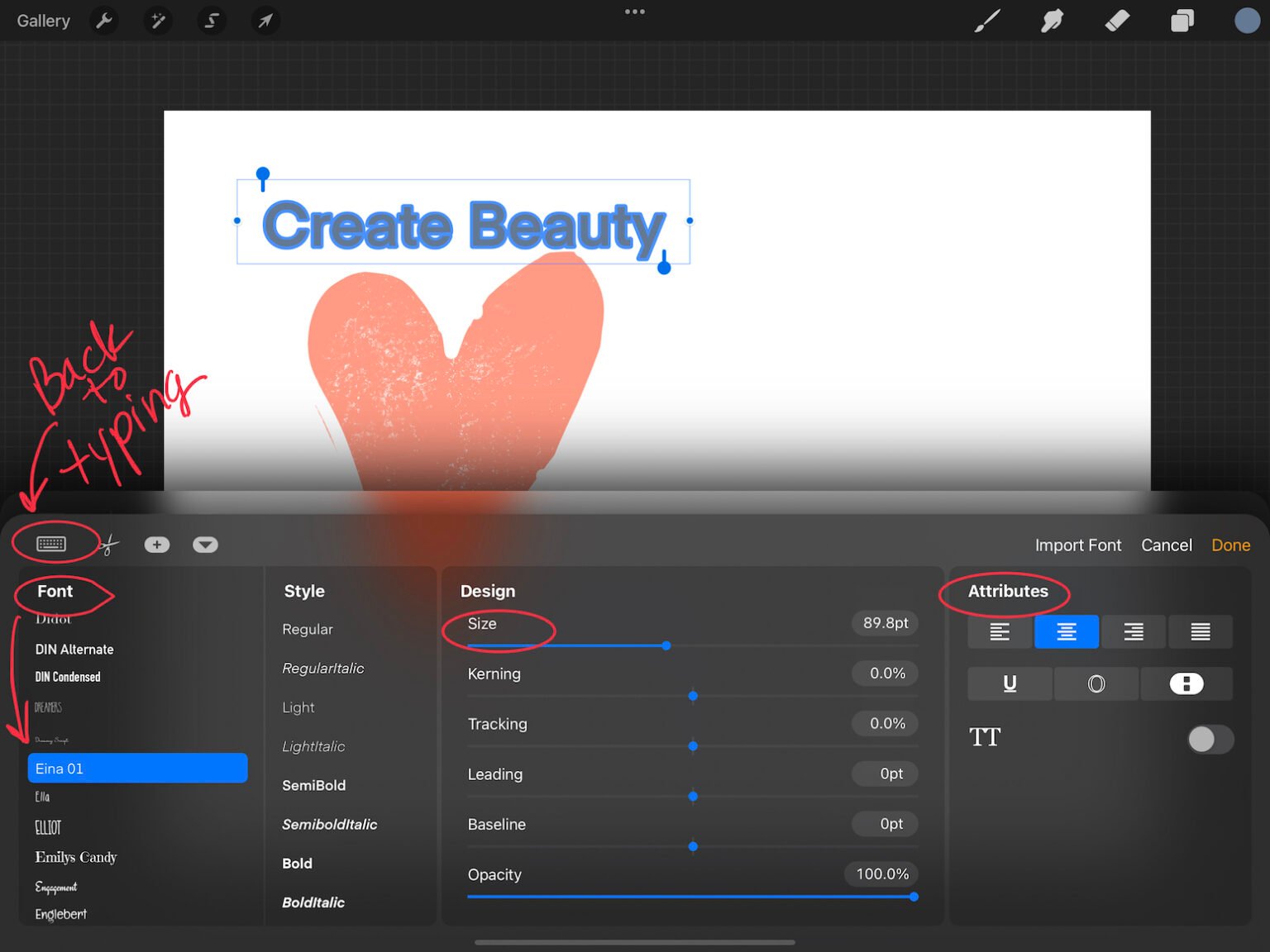Open the Layers panel
This screenshot has width=1270, height=952.
point(1182,21)
